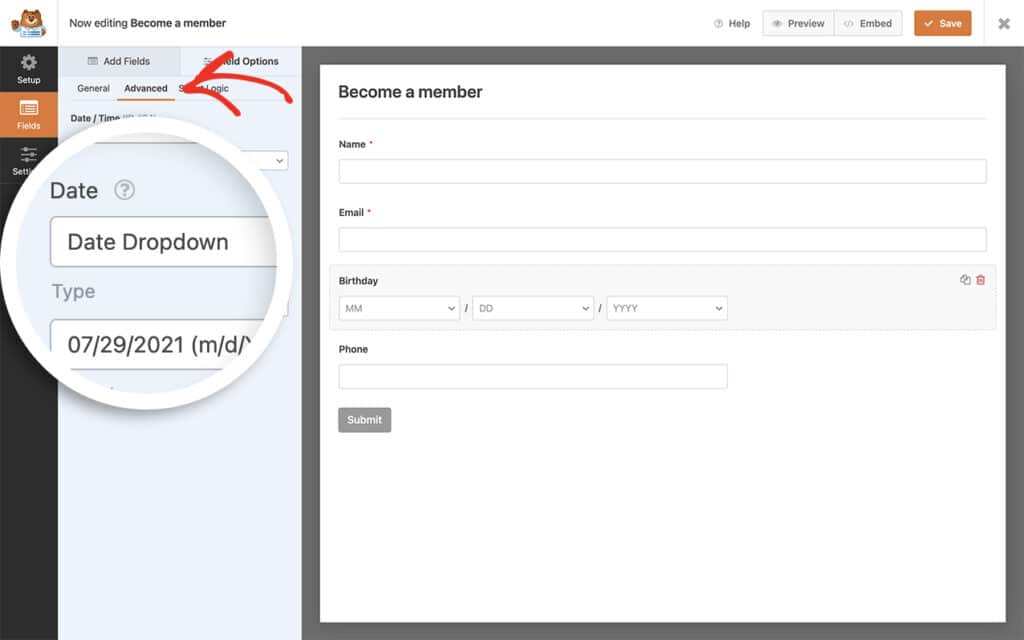Open the Help link
Screen dimensions: 1024x640
(x=732, y=24)
